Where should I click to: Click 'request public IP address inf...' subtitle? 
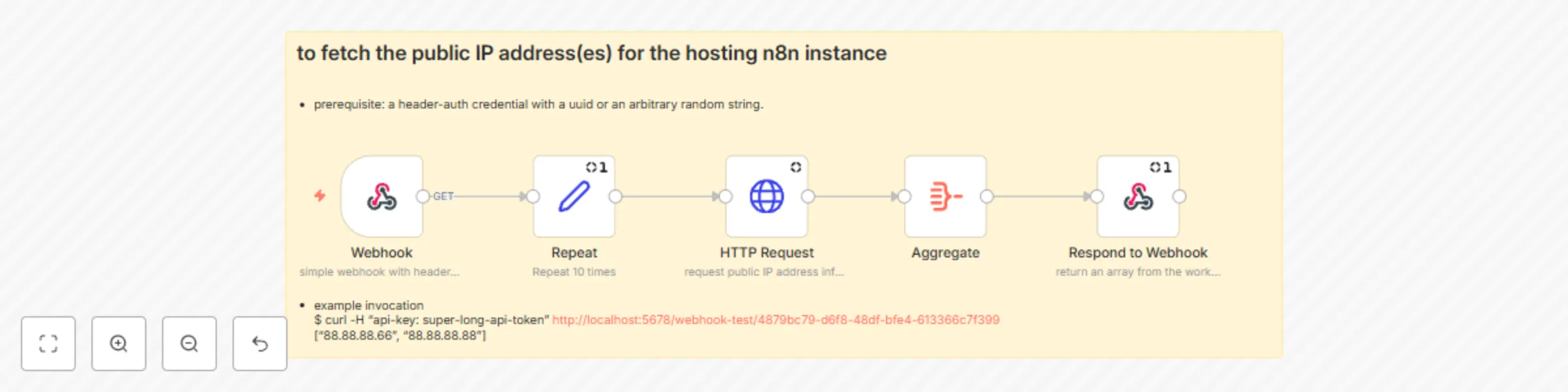click(764, 272)
